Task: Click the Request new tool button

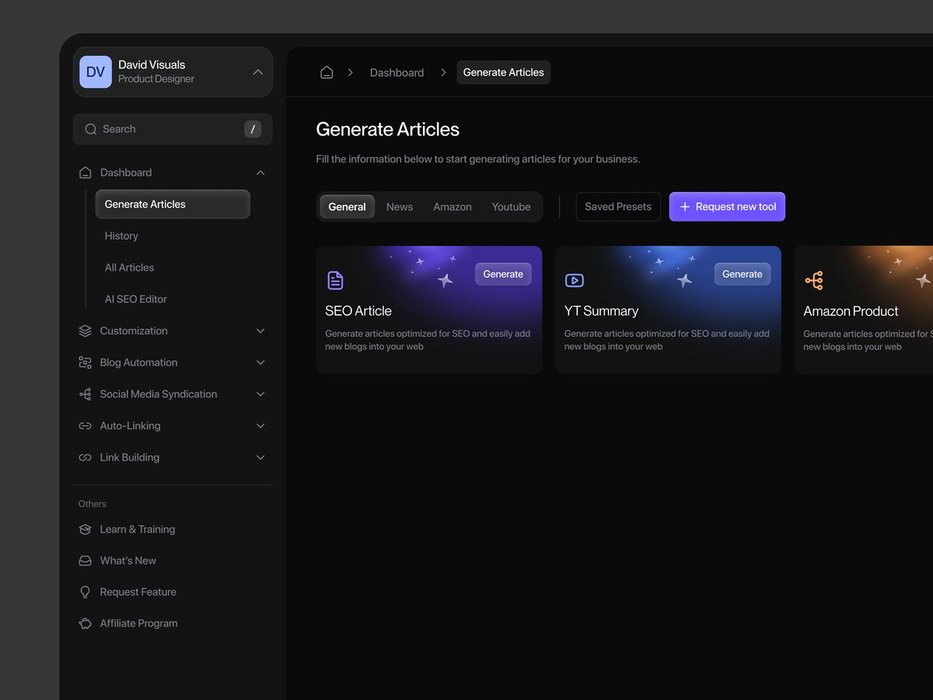Action: (727, 207)
